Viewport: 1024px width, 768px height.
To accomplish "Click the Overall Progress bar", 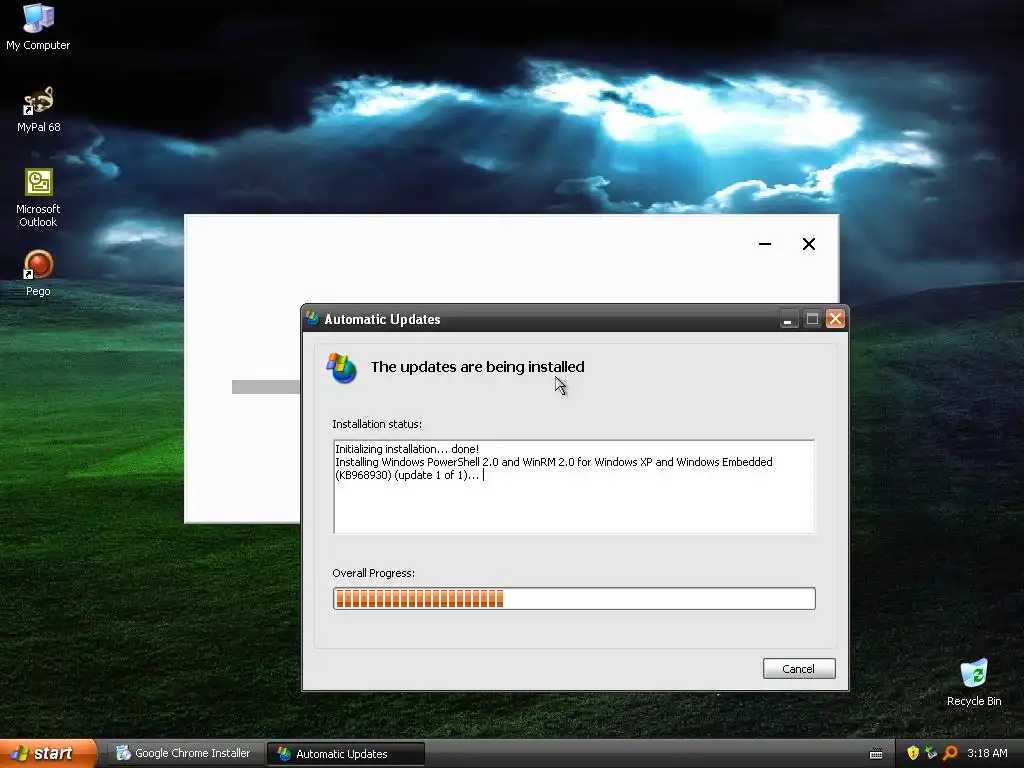I will 574,598.
